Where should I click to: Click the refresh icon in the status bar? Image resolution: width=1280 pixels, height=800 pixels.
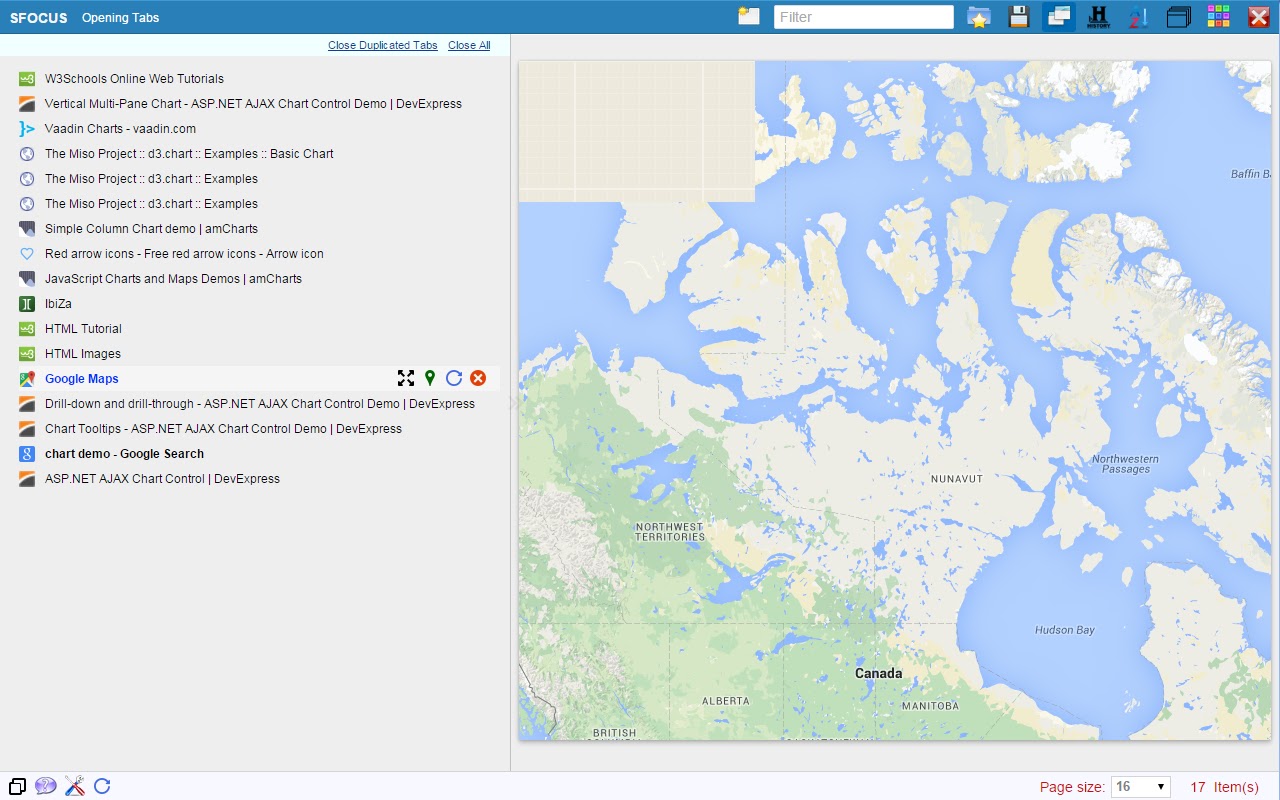[102, 786]
